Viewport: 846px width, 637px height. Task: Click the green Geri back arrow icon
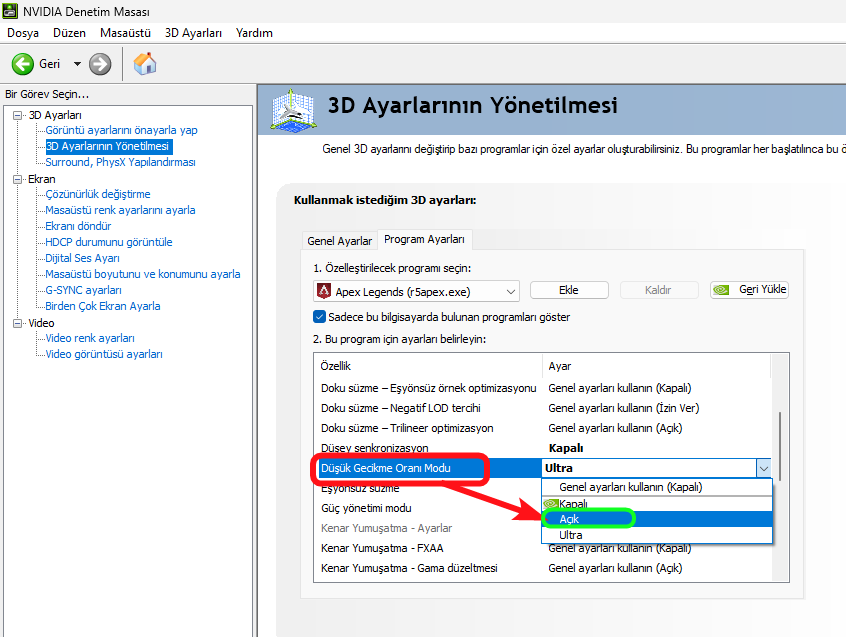click(x=23, y=64)
